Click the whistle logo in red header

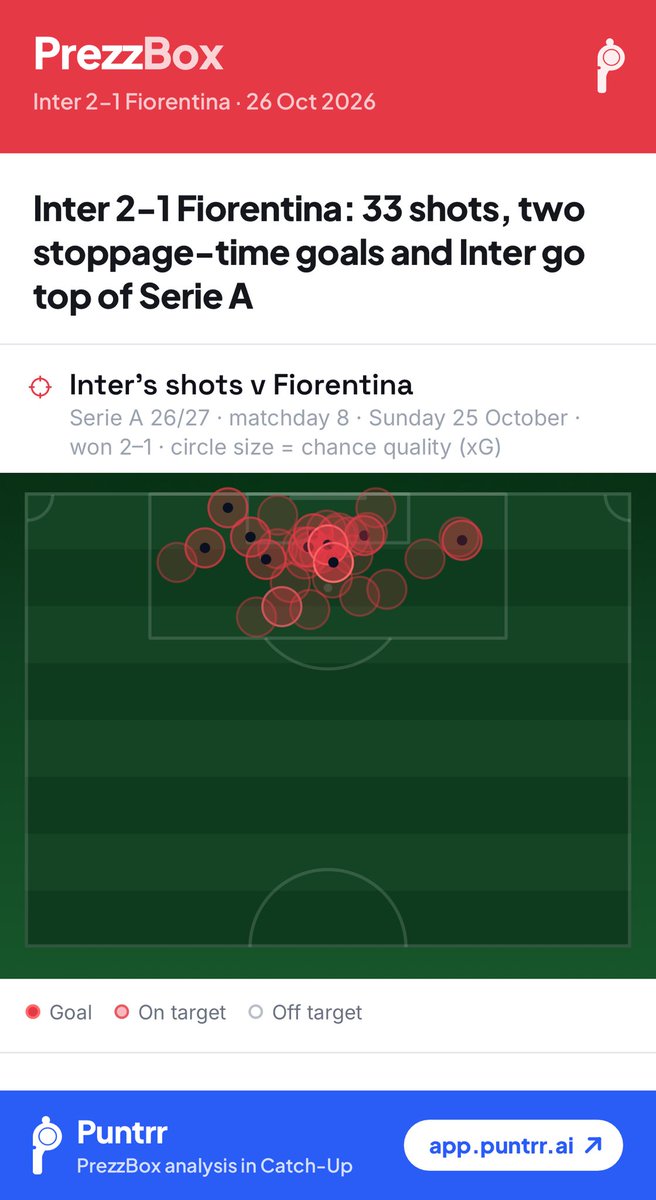(x=608, y=66)
